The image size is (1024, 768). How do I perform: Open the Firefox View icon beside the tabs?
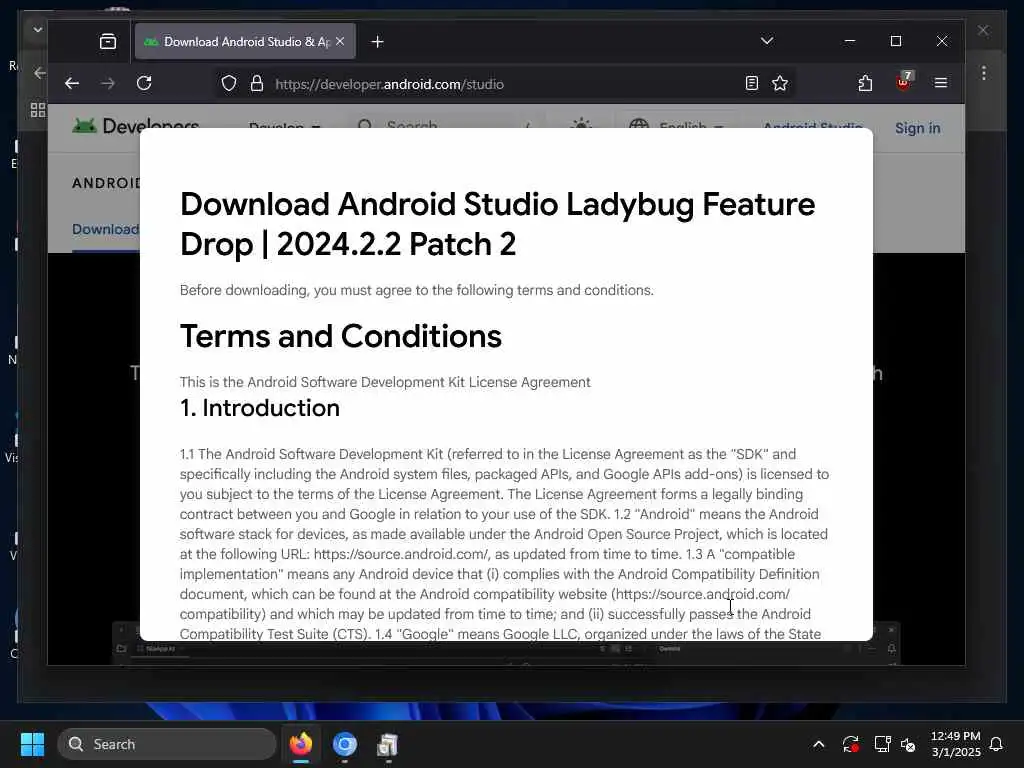coord(108,42)
